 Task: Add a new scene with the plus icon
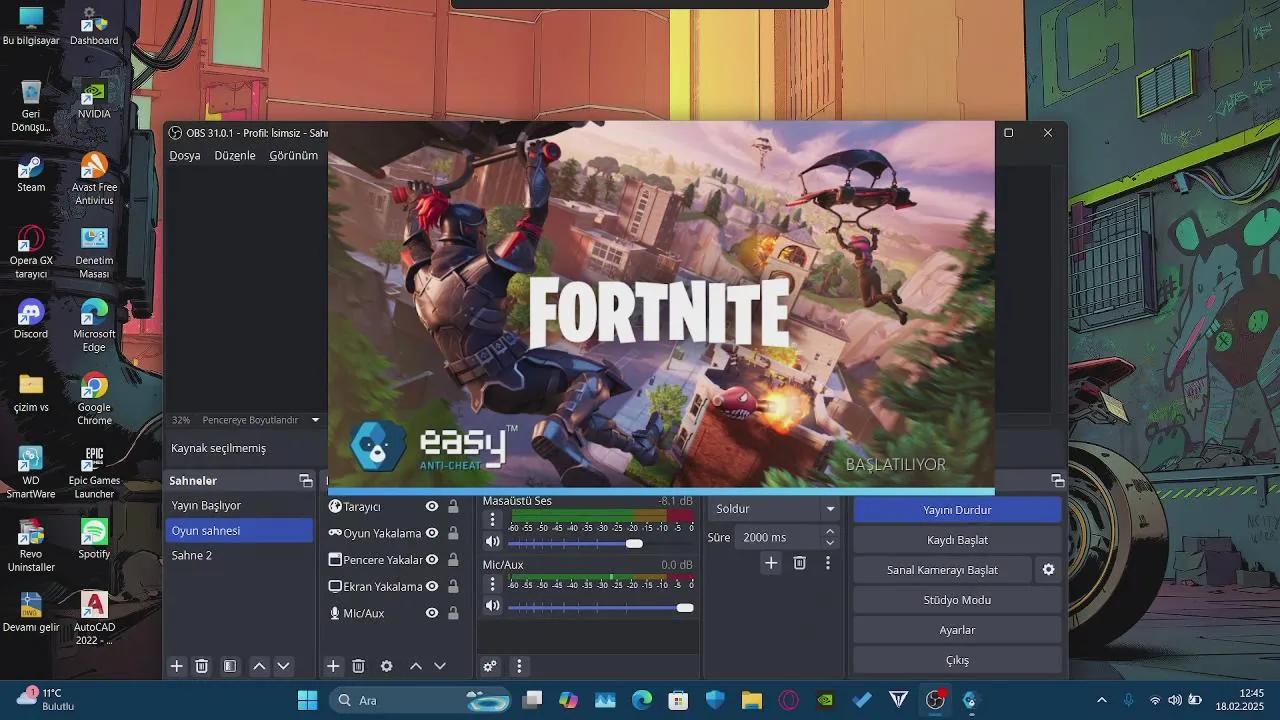coord(177,665)
